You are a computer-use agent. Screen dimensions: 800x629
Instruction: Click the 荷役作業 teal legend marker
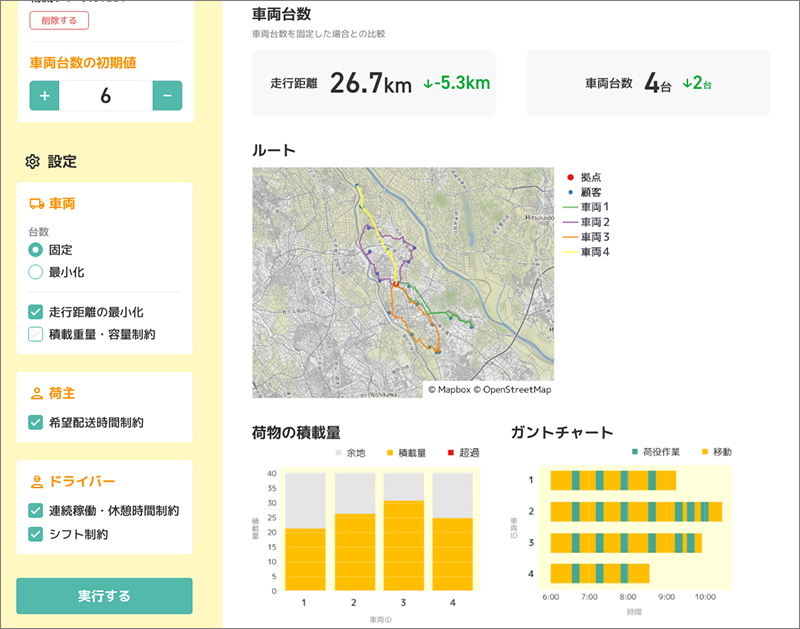[x=635, y=451]
